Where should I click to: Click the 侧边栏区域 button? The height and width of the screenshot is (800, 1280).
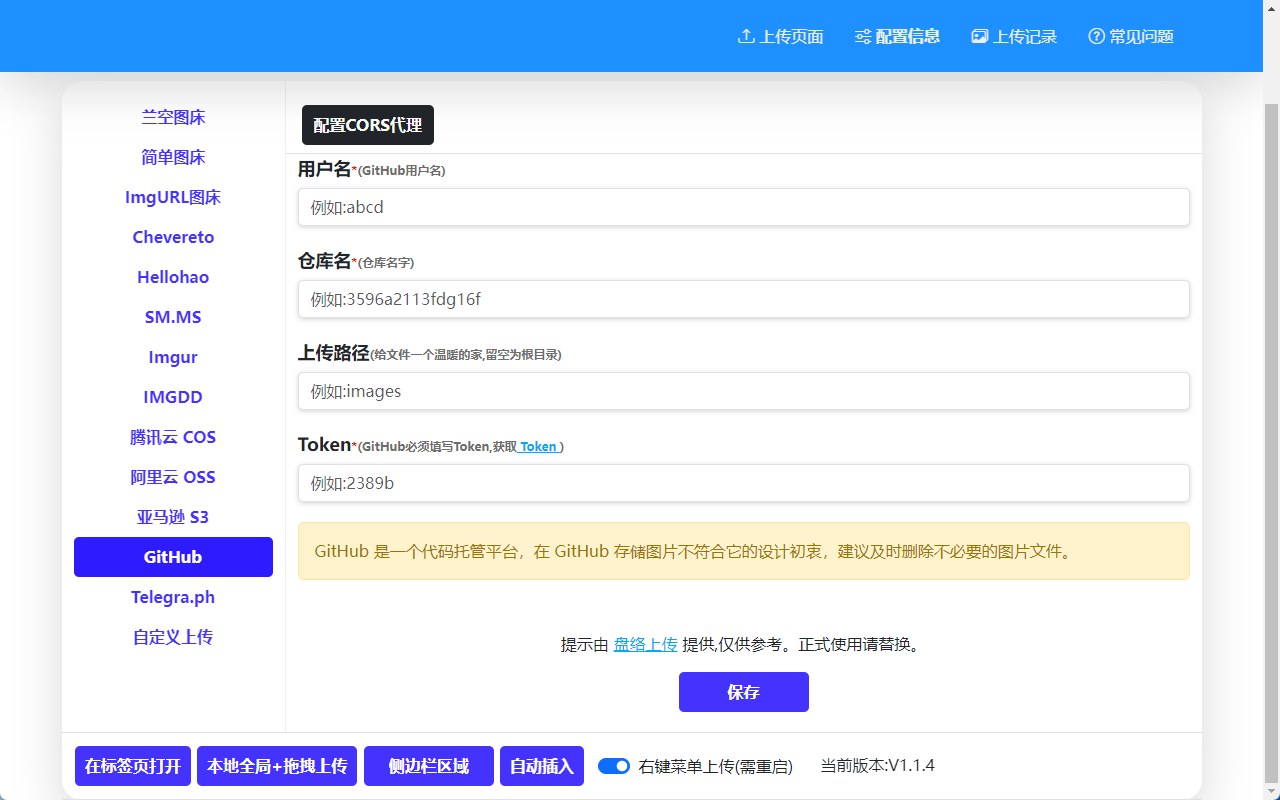428,766
